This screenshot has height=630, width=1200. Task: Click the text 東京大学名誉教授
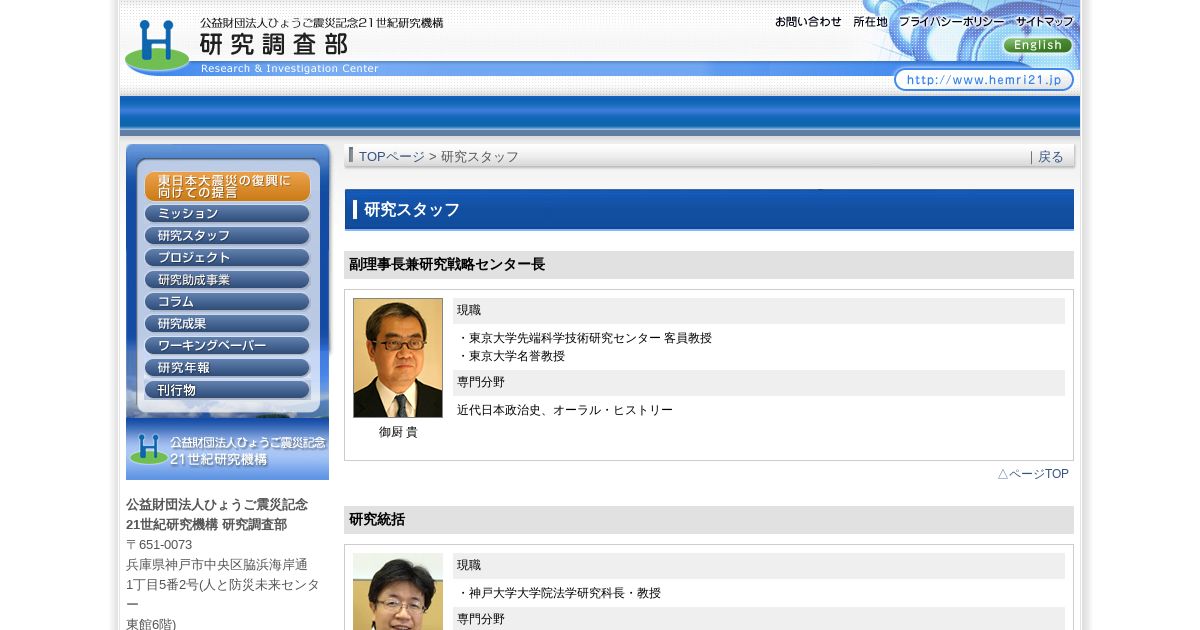coord(517,356)
